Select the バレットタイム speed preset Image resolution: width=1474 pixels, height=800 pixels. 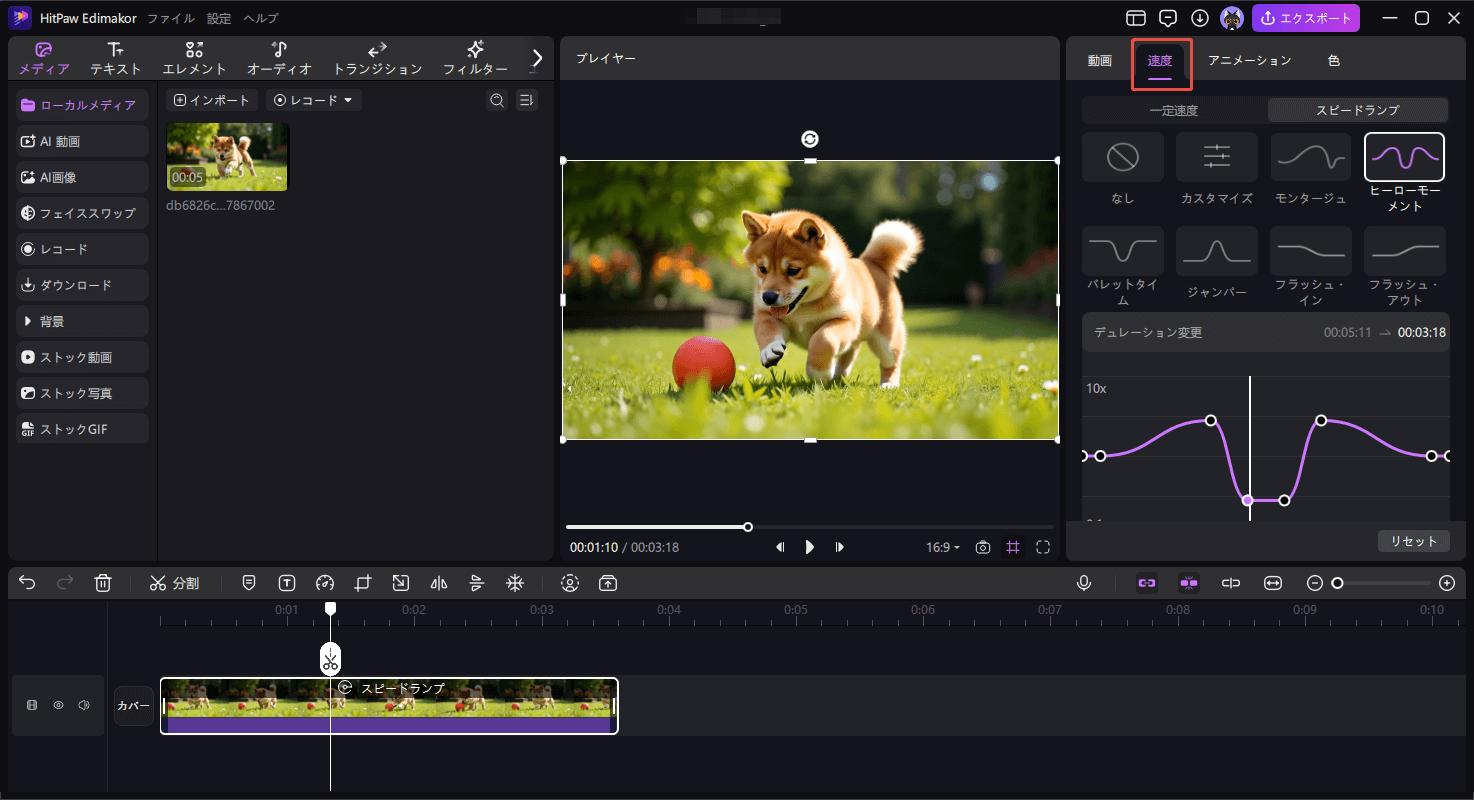point(1123,252)
